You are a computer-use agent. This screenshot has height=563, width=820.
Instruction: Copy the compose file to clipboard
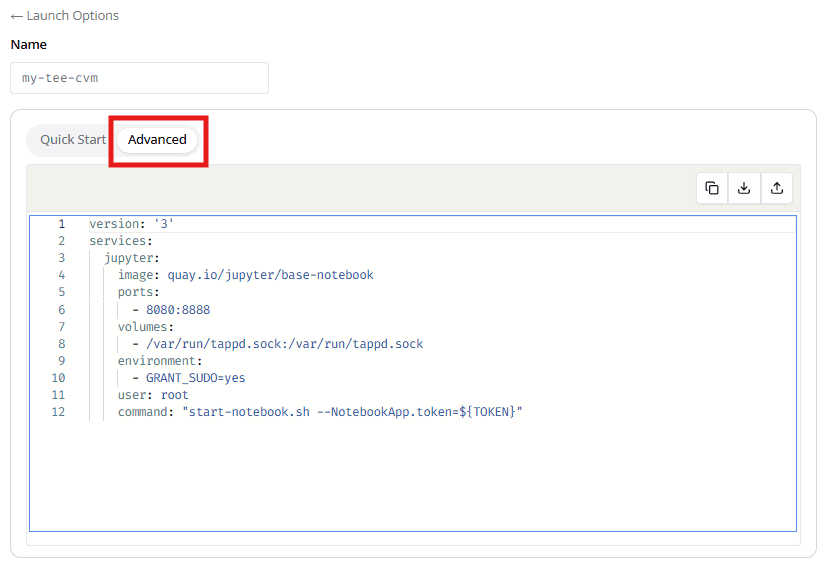pyautogui.click(x=712, y=188)
